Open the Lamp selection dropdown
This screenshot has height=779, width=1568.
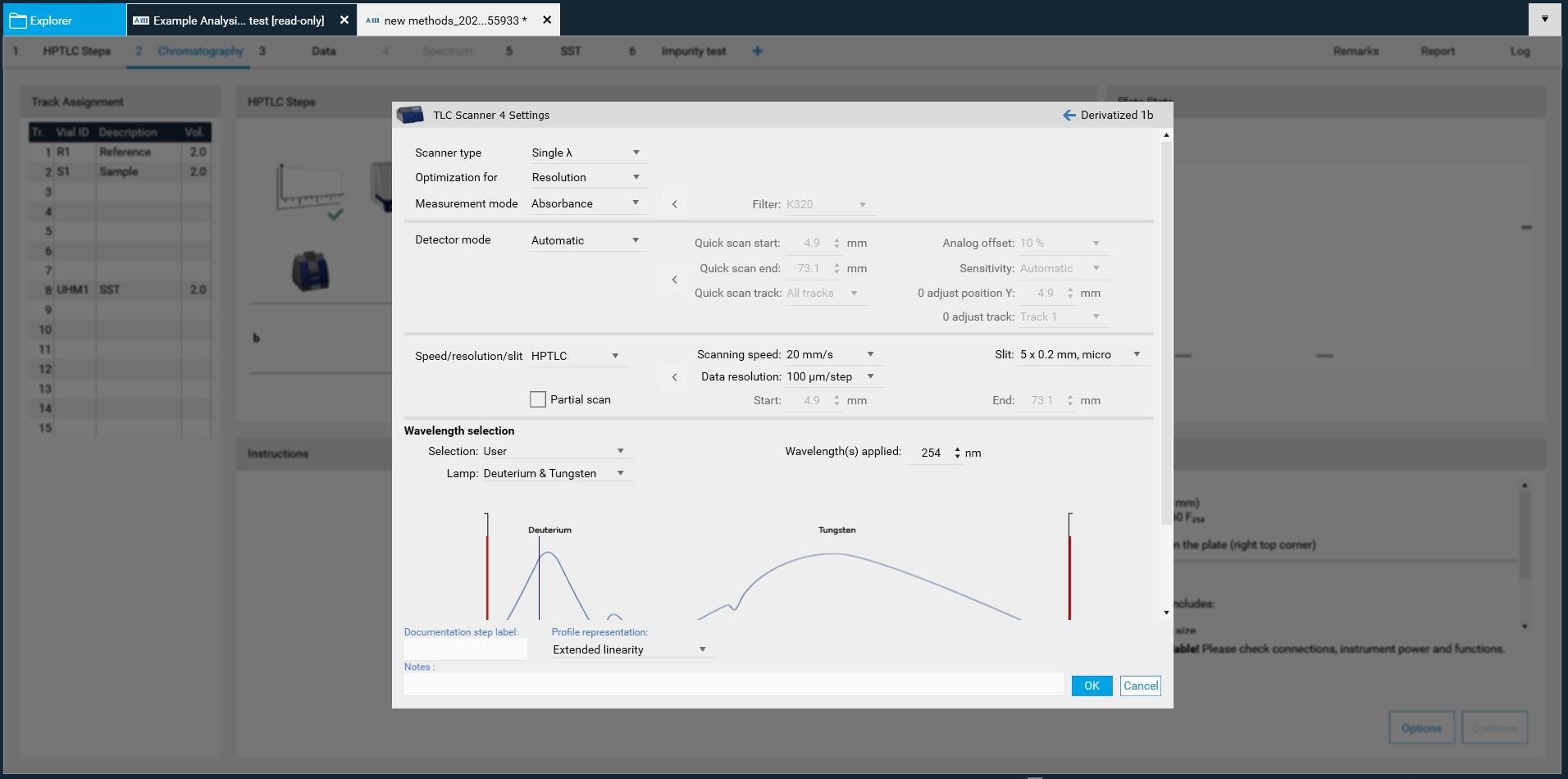pyautogui.click(x=621, y=473)
